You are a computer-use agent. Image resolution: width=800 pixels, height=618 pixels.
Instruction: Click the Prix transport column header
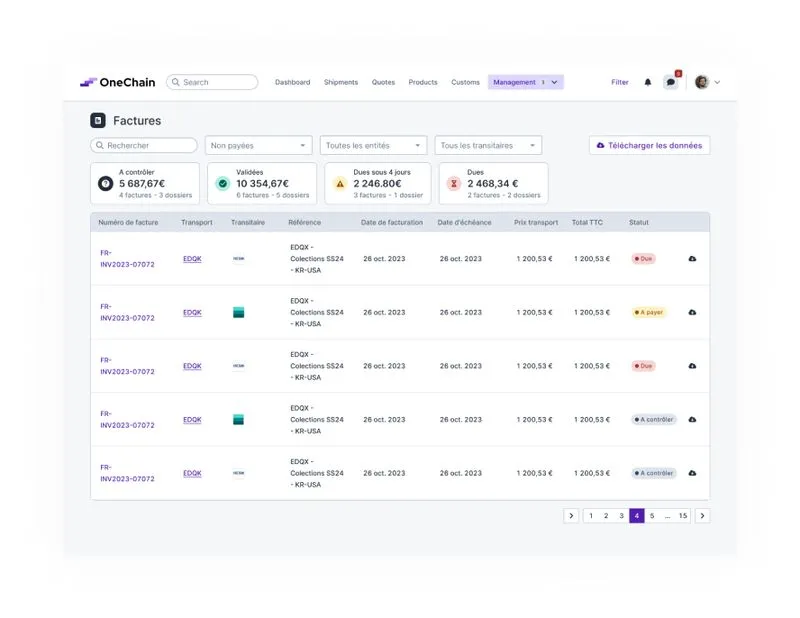tap(536, 223)
